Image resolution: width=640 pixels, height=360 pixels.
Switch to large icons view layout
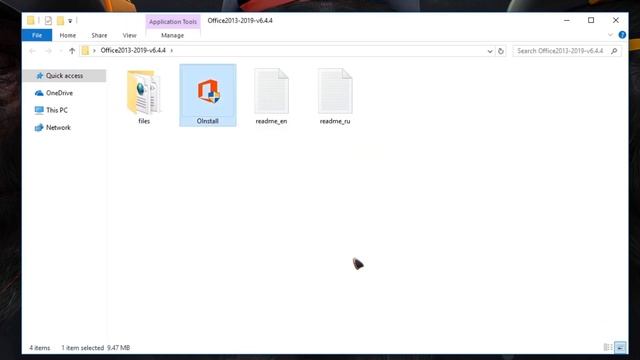pos(620,348)
